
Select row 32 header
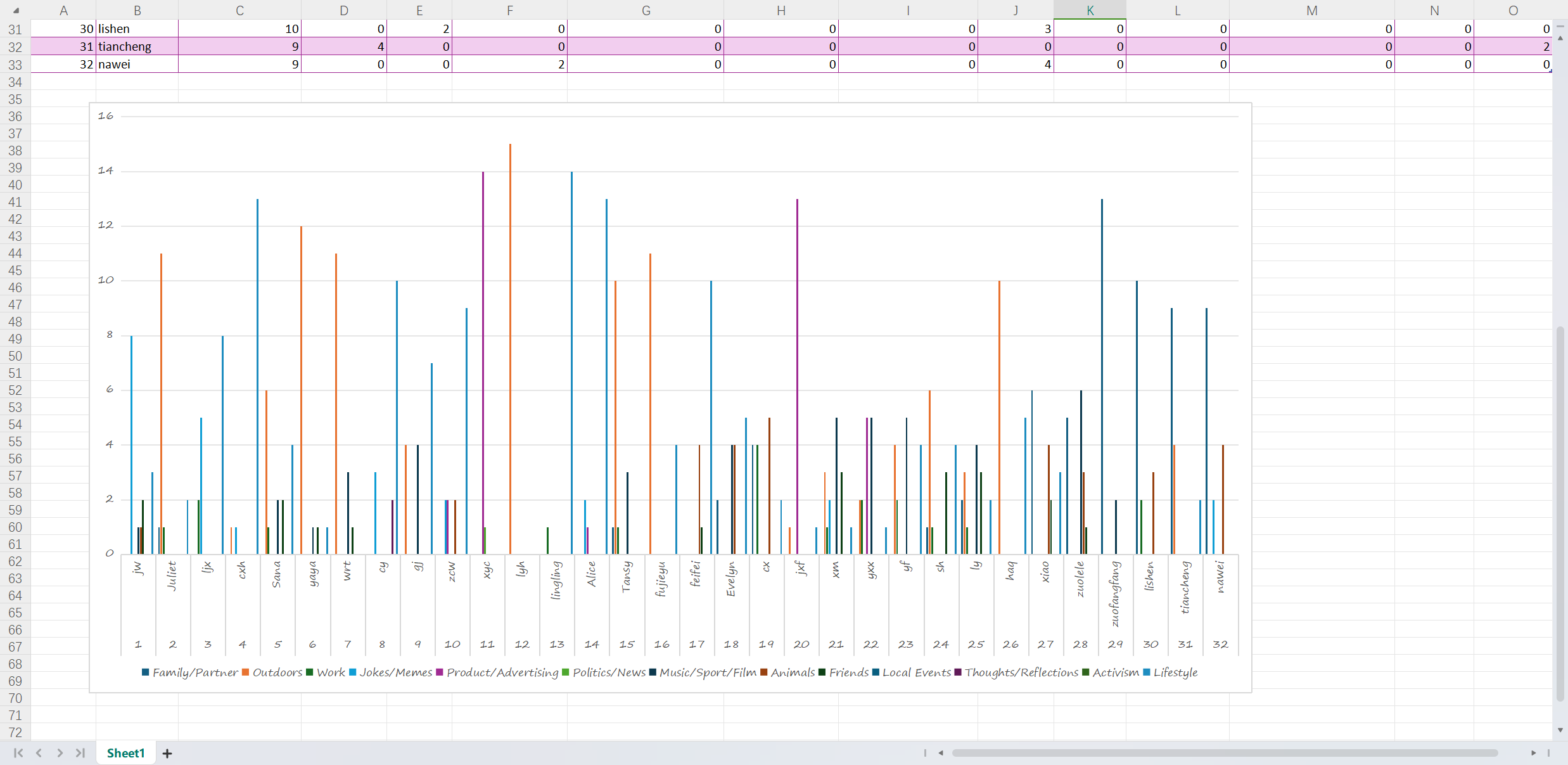[x=15, y=47]
